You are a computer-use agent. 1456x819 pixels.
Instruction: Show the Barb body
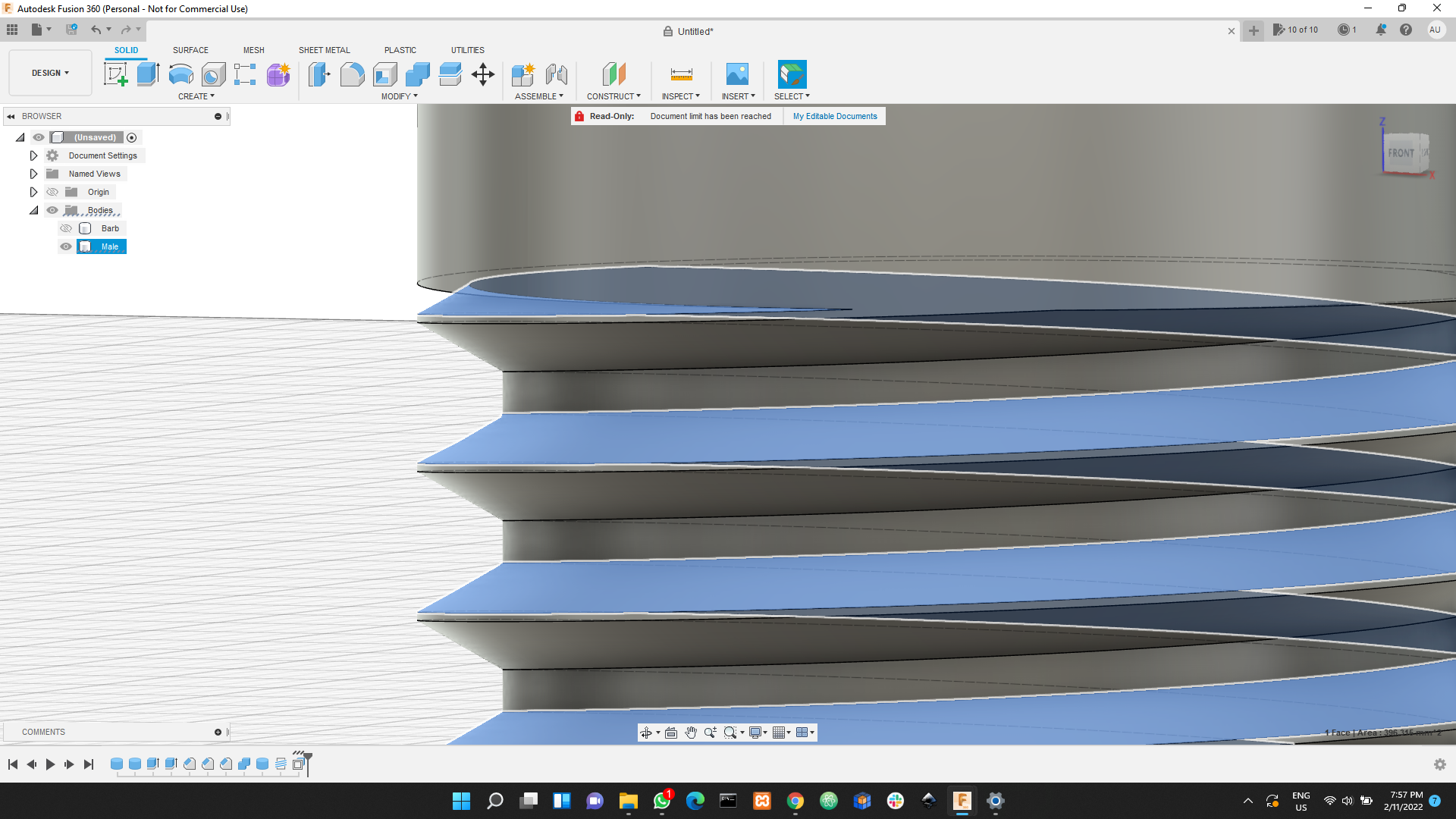pos(66,228)
